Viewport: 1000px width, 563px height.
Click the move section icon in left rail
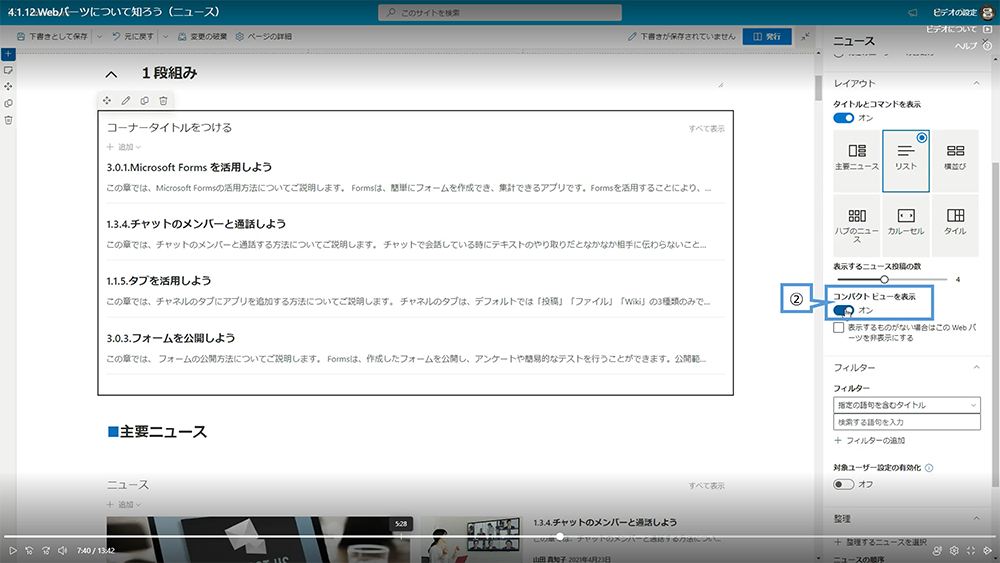pyautogui.click(x=8, y=86)
